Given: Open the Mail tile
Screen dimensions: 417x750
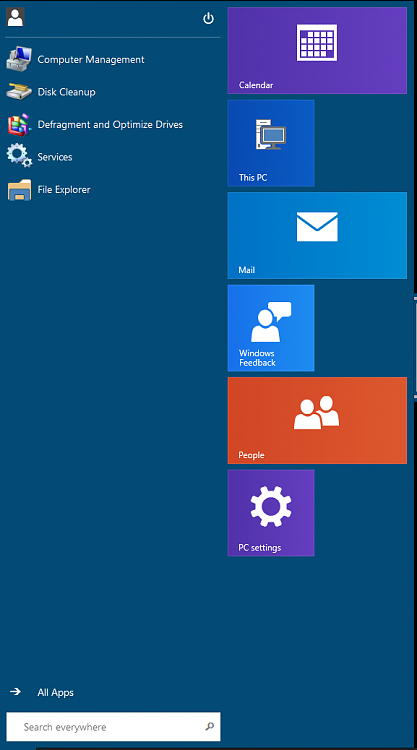Looking at the screenshot, I should [317, 235].
